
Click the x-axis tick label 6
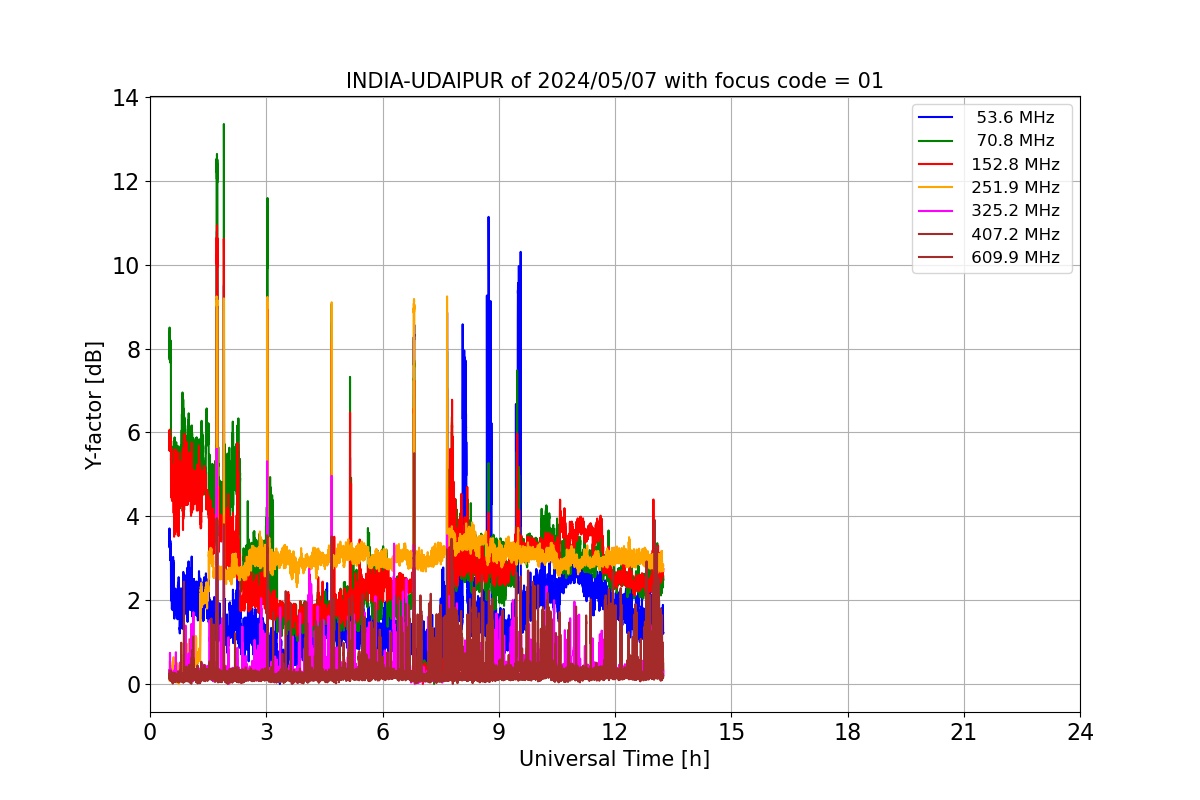click(x=382, y=732)
